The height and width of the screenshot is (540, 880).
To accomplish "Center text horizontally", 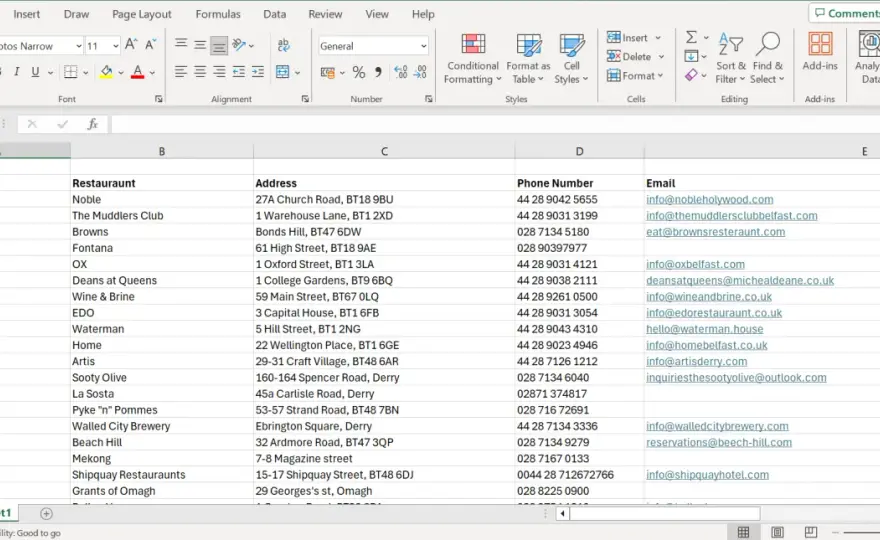I will coord(200,72).
